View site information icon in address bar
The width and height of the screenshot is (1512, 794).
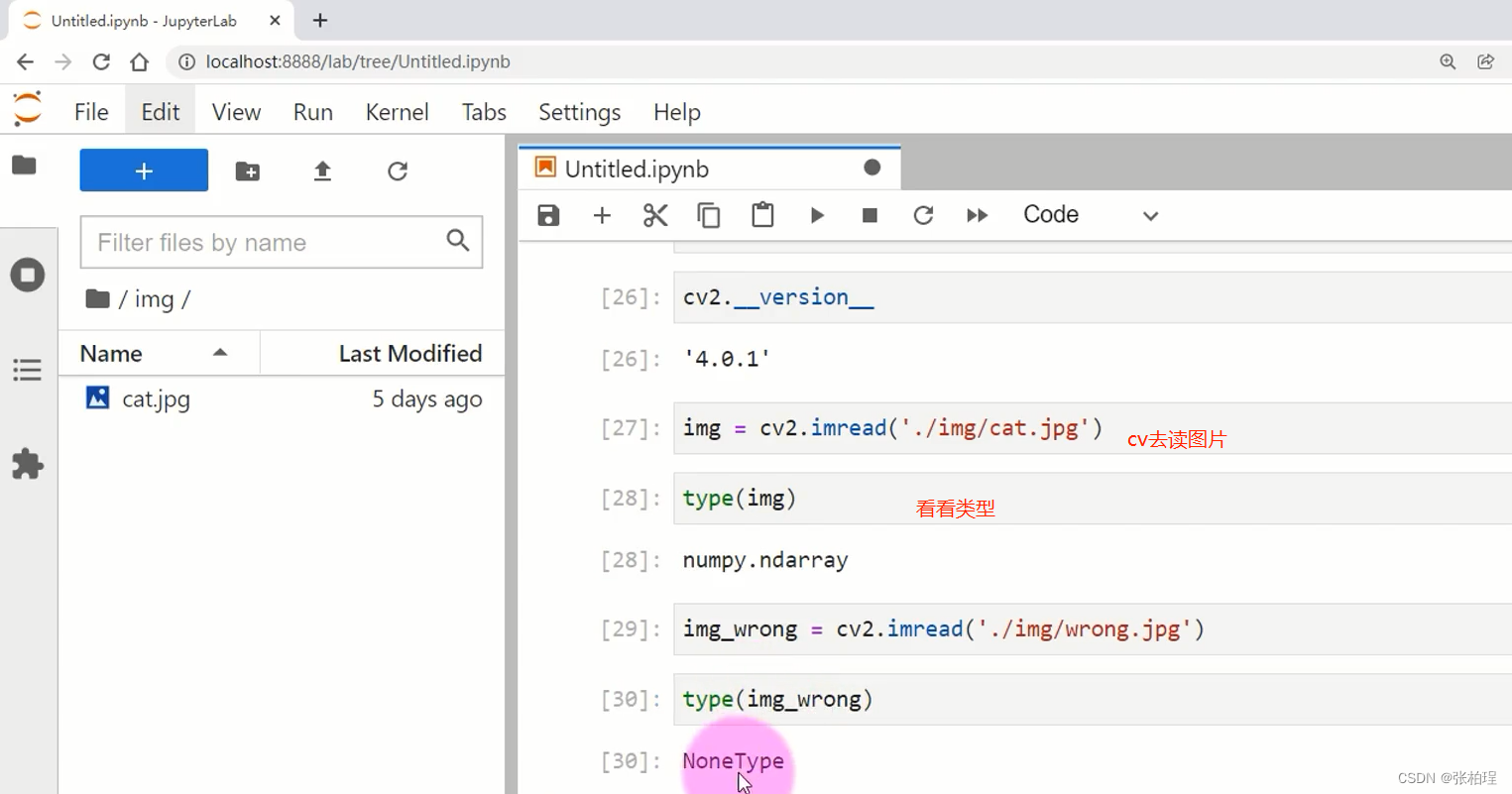tap(186, 61)
